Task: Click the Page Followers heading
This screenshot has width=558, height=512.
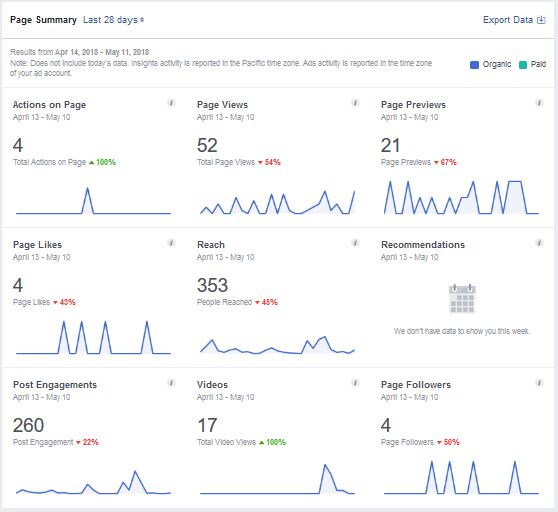Action: pos(416,385)
